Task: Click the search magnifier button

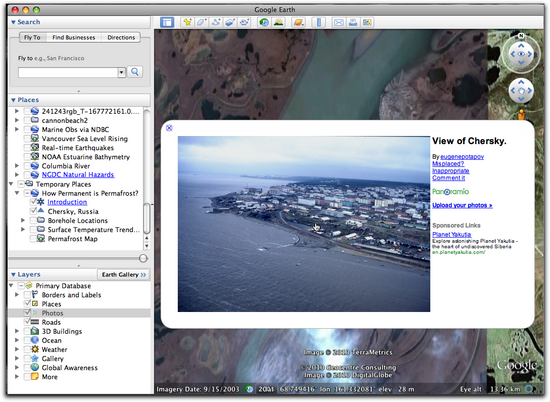Action: [x=135, y=72]
